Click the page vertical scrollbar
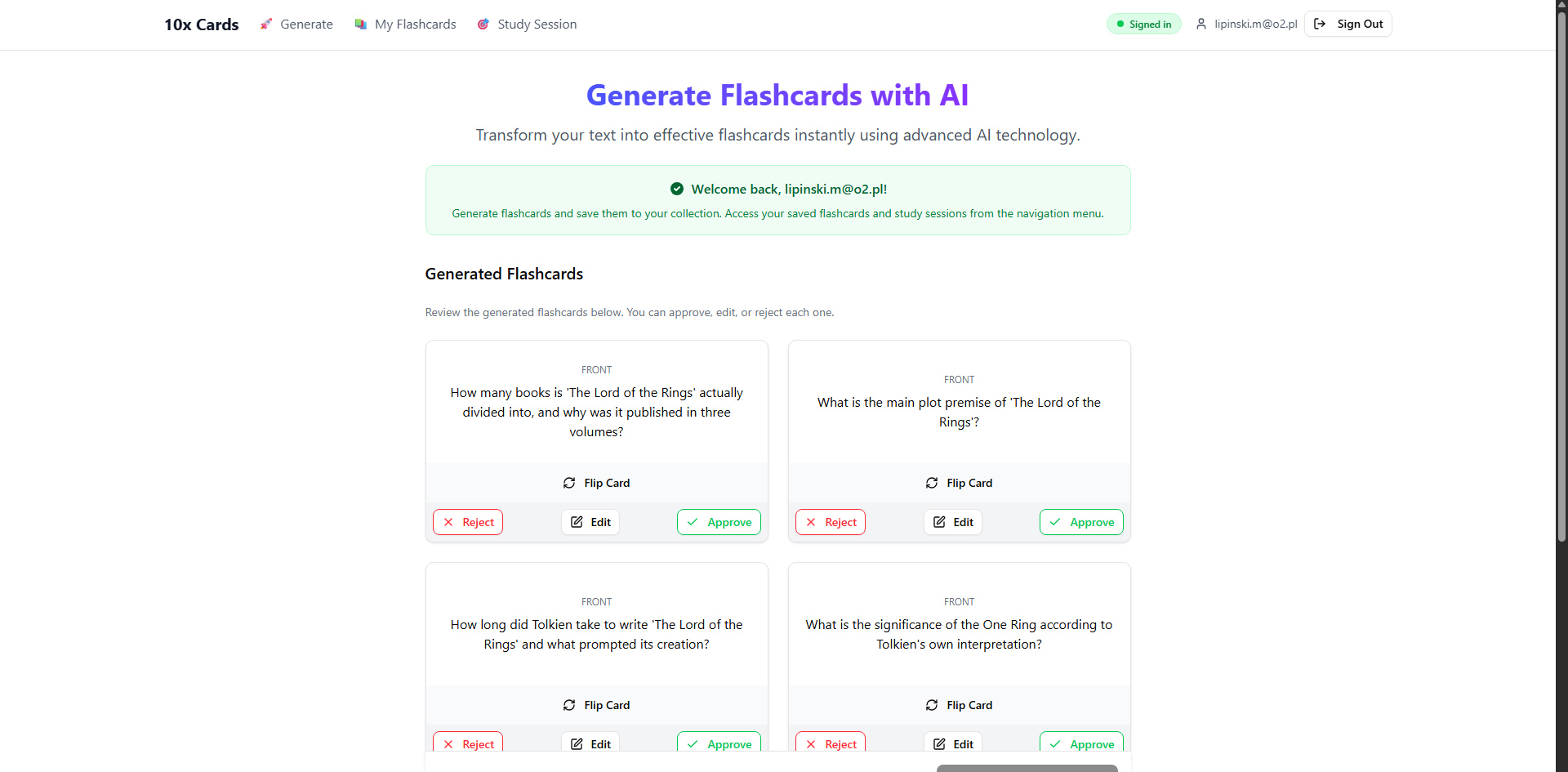This screenshot has height=772, width=1568. pyautogui.click(x=1561, y=278)
